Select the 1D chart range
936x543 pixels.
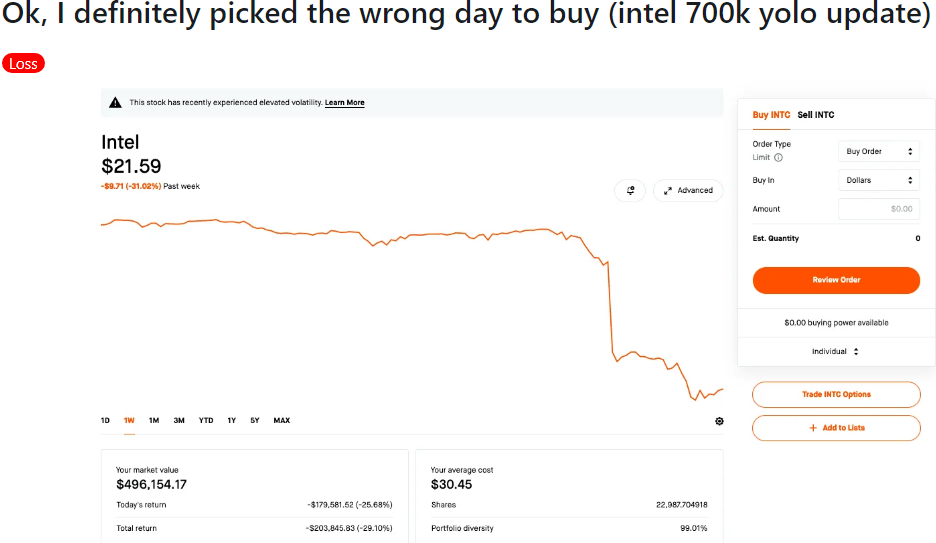coord(105,421)
